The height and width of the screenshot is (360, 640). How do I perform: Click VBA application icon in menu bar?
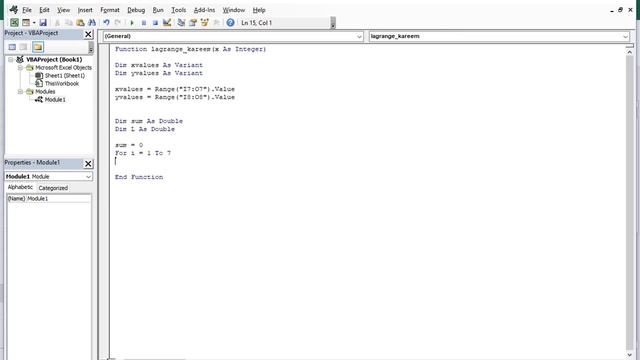click(x=13, y=9)
